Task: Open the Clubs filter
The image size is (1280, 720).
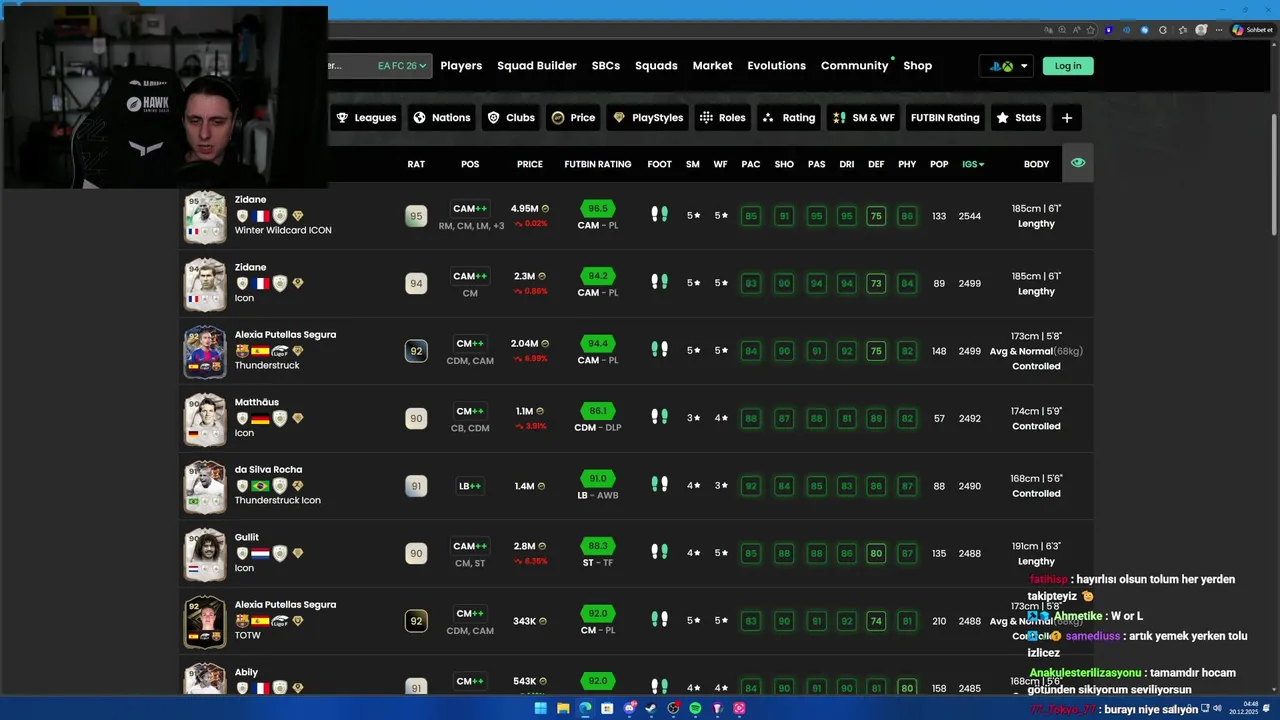Action: point(511,118)
